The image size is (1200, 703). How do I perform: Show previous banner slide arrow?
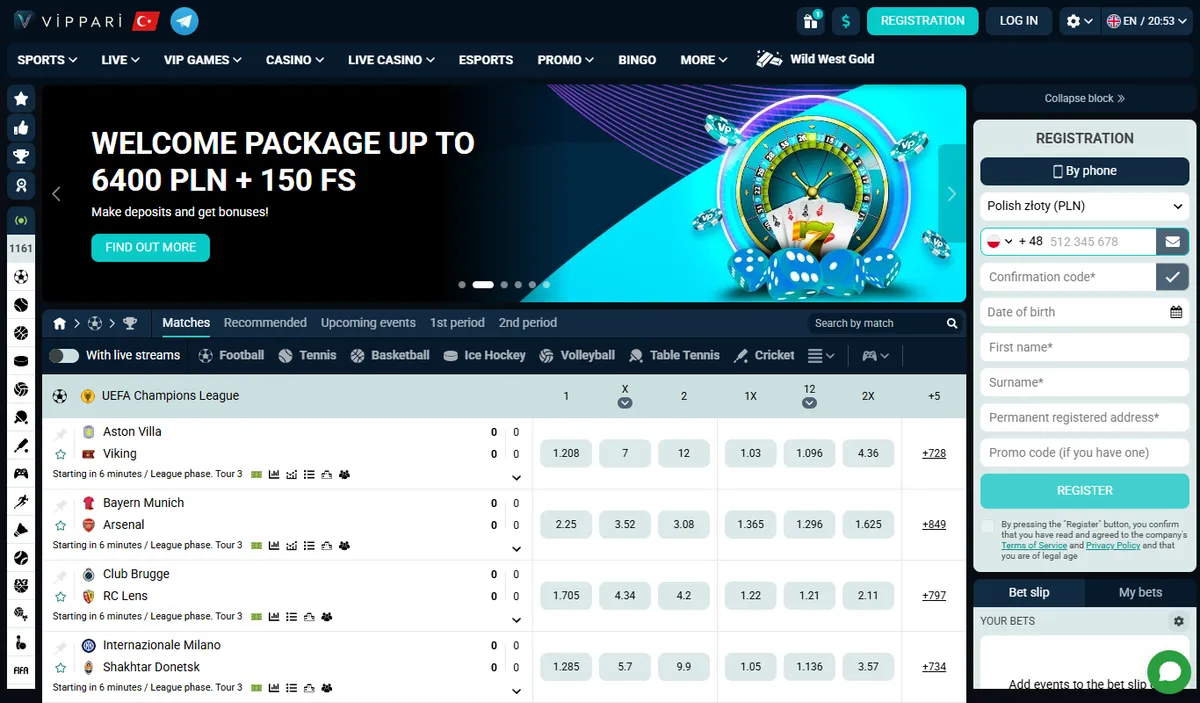point(56,194)
